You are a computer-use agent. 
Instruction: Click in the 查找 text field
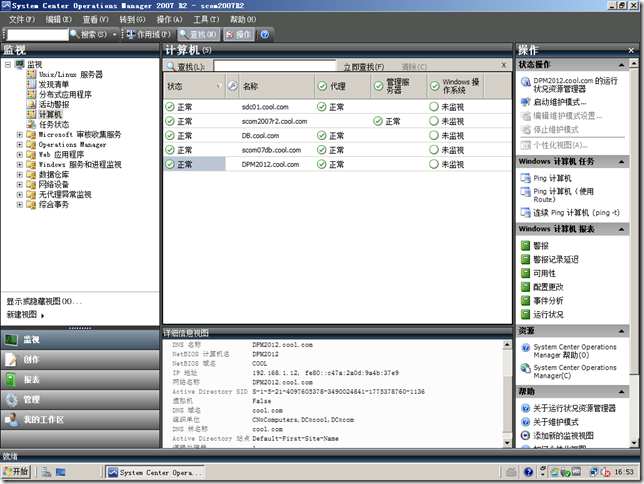pyautogui.click(x=275, y=66)
